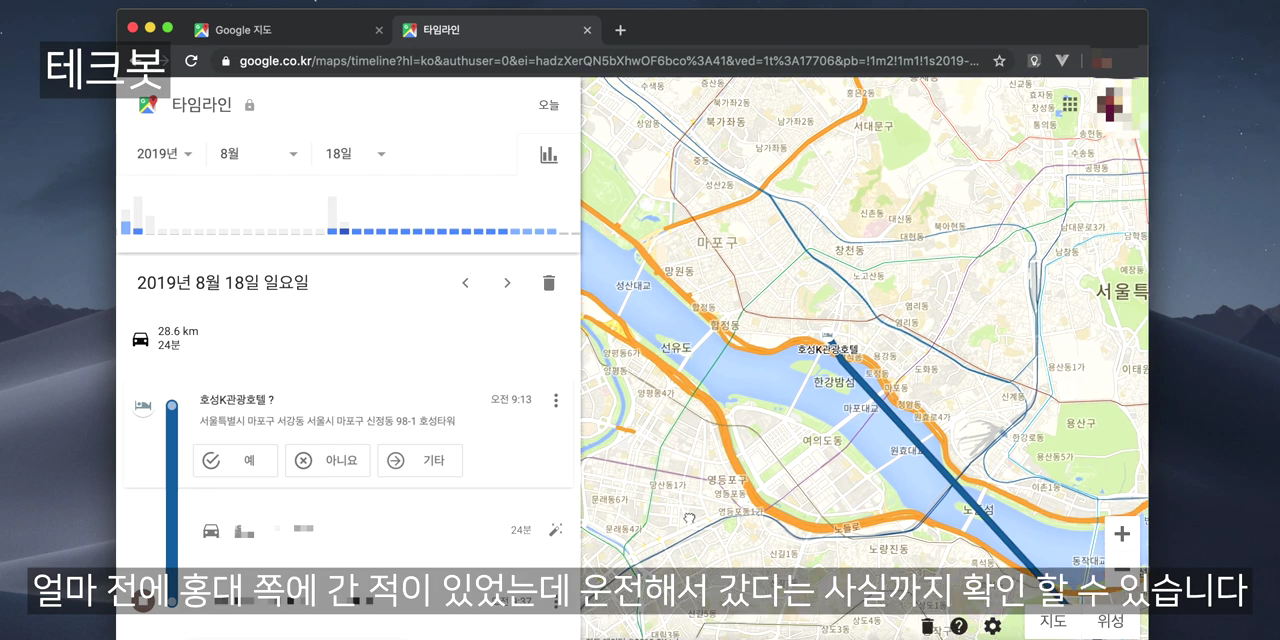Open the Google apps grid
Screen dimensions: 1280x640
[x=1069, y=104]
